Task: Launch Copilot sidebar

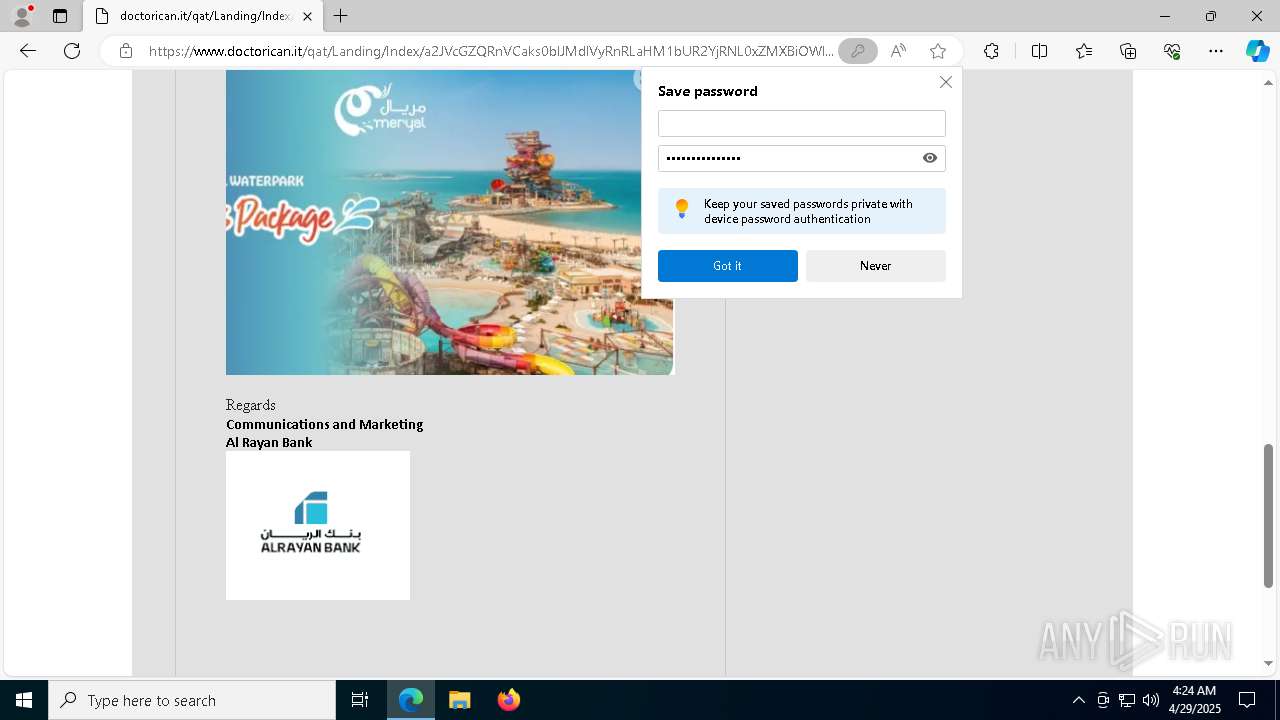Action: (x=1257, y=51)
